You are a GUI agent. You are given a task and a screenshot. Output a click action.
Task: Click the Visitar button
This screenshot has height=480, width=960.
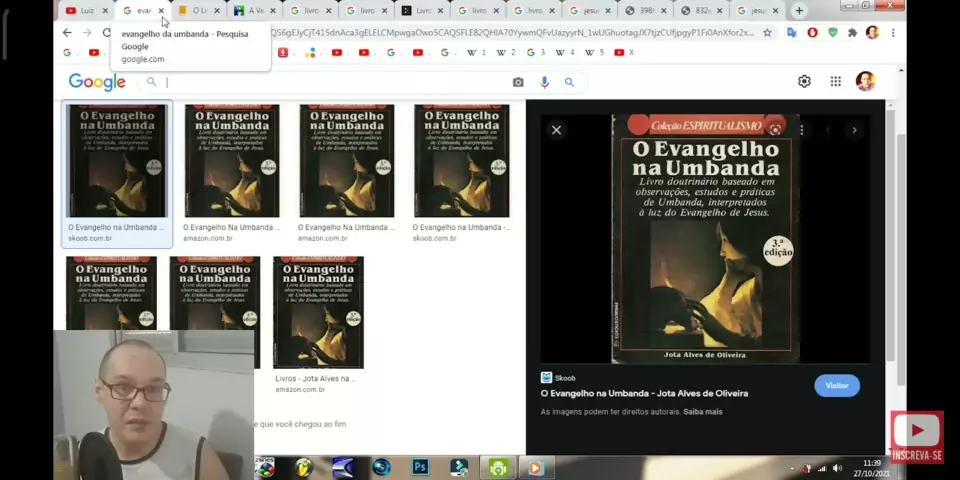(x=837, y=386)
